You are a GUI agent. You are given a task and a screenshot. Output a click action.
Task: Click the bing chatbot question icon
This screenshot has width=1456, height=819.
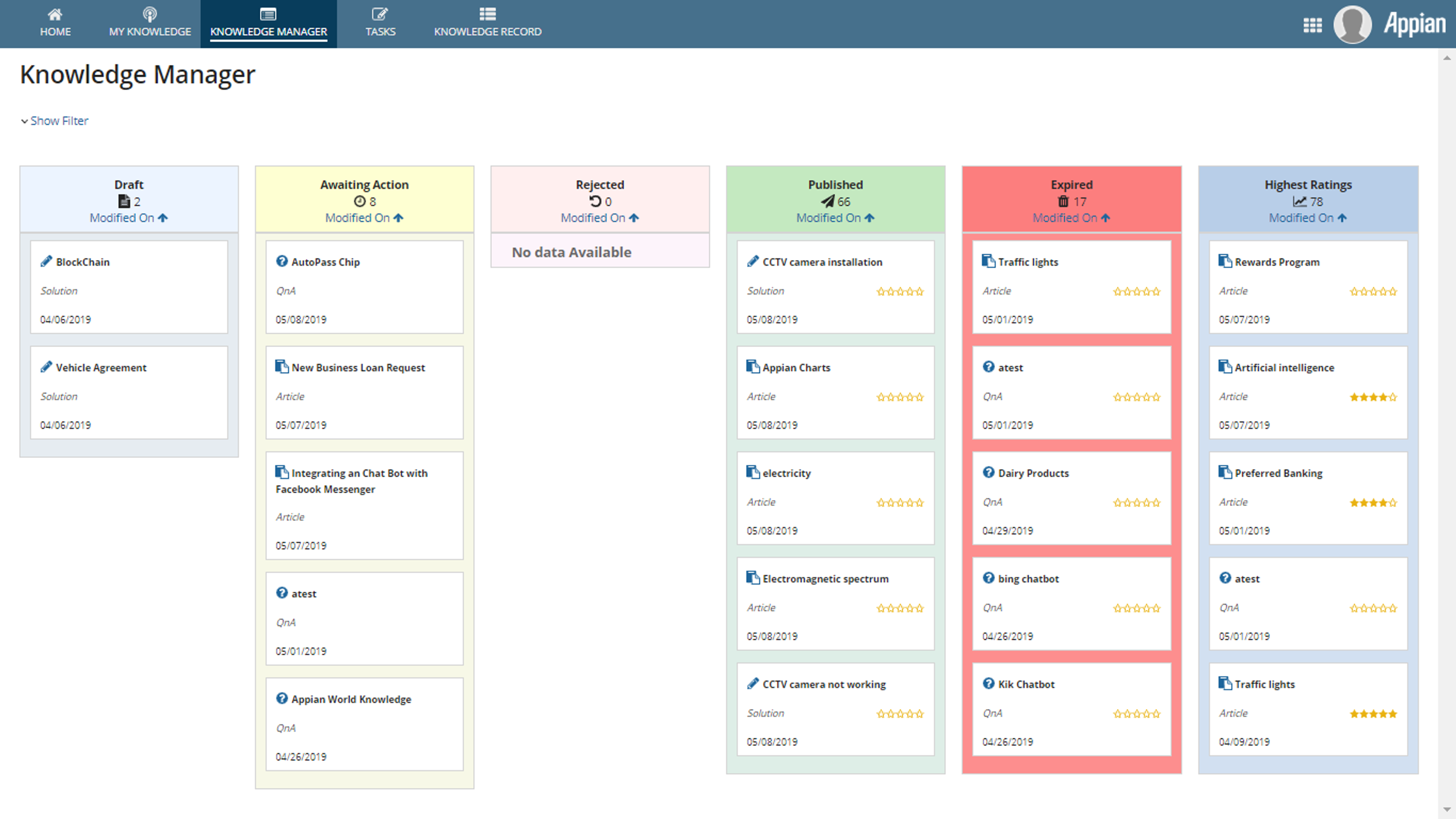[x=988, y=578]
